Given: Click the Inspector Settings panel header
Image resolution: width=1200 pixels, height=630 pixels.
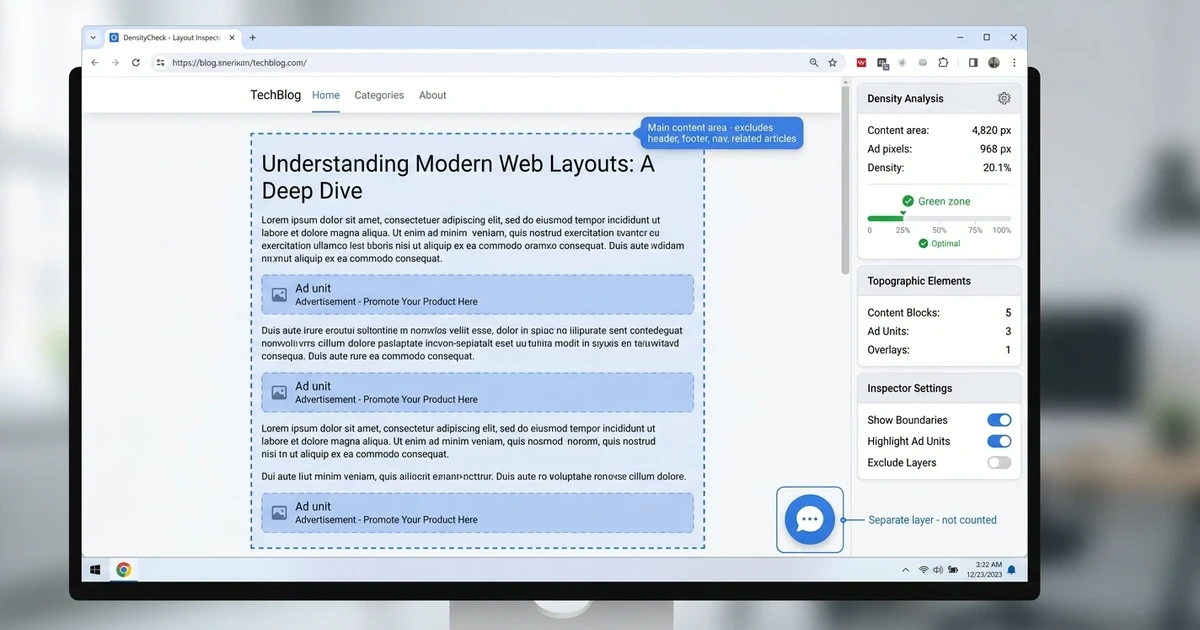Looking at the screenshot, I should (x=939, y=388).
